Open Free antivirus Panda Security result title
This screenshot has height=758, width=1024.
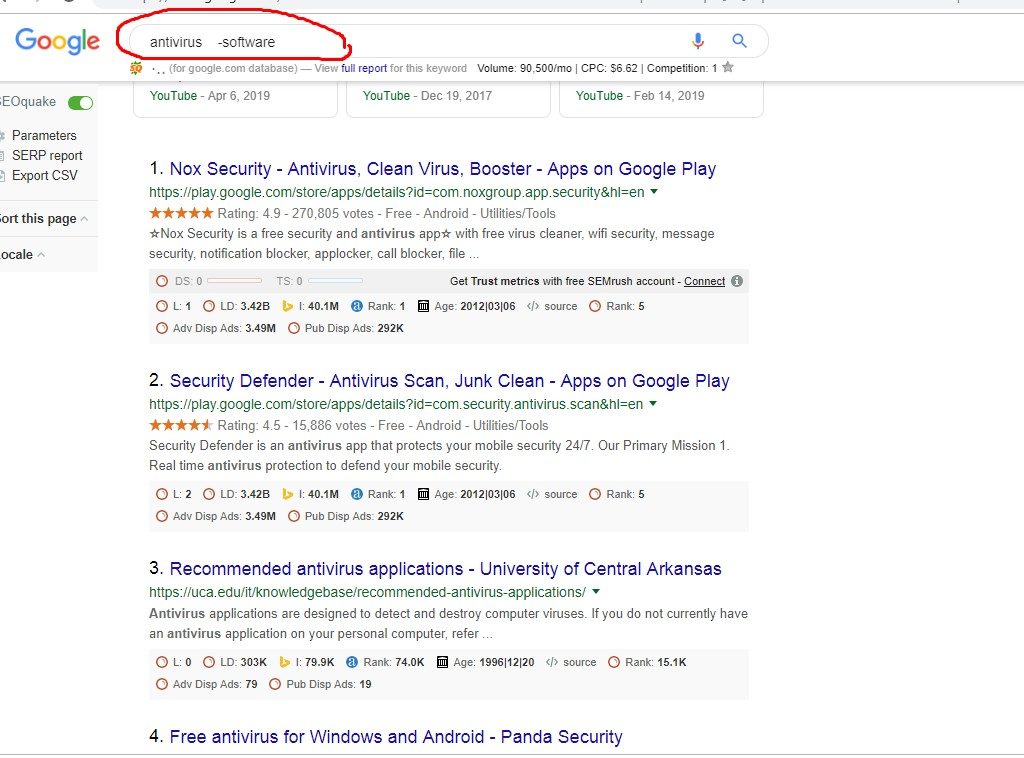tap(396, 737)
